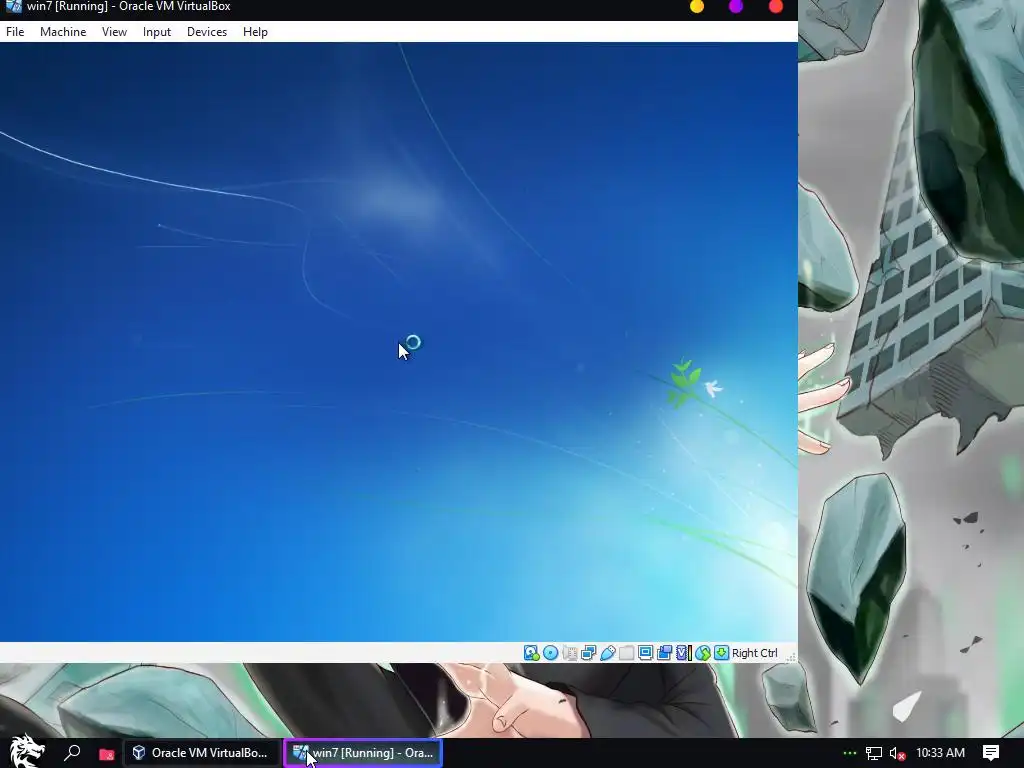
Task: Open taskbar search magnifier
Action: (72, 753)
